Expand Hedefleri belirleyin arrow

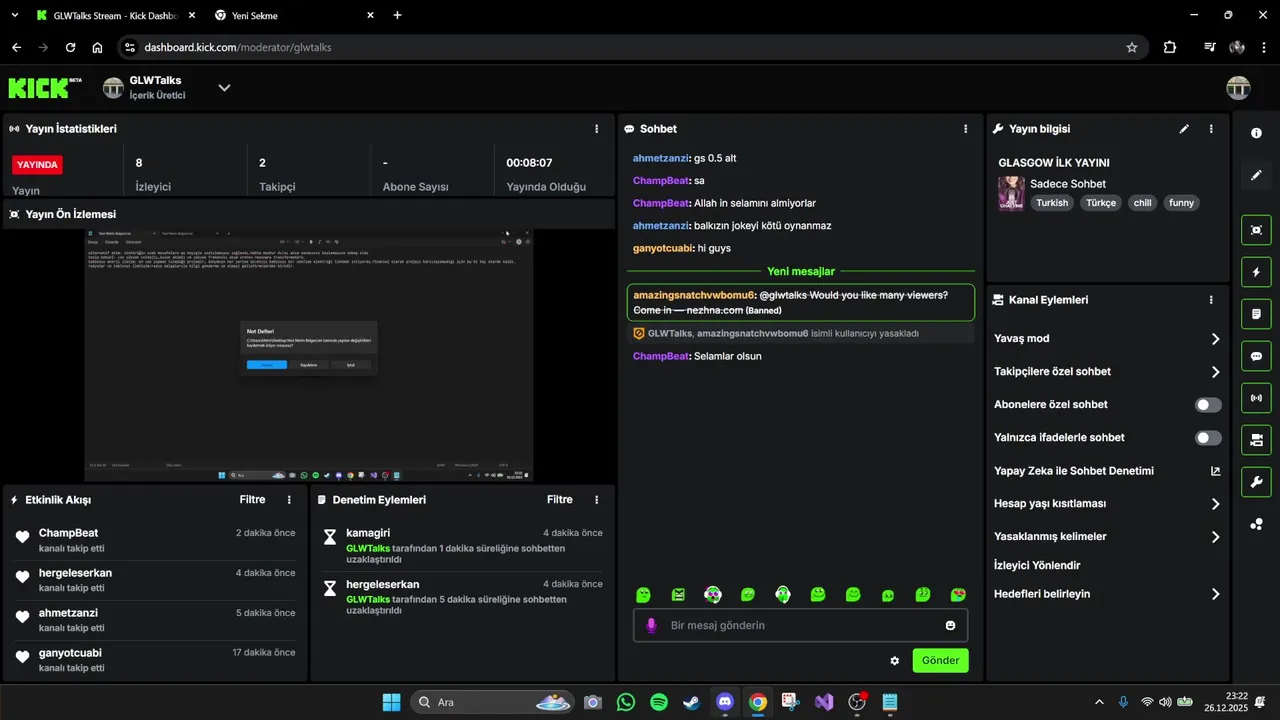click(x=1215, y=594)
